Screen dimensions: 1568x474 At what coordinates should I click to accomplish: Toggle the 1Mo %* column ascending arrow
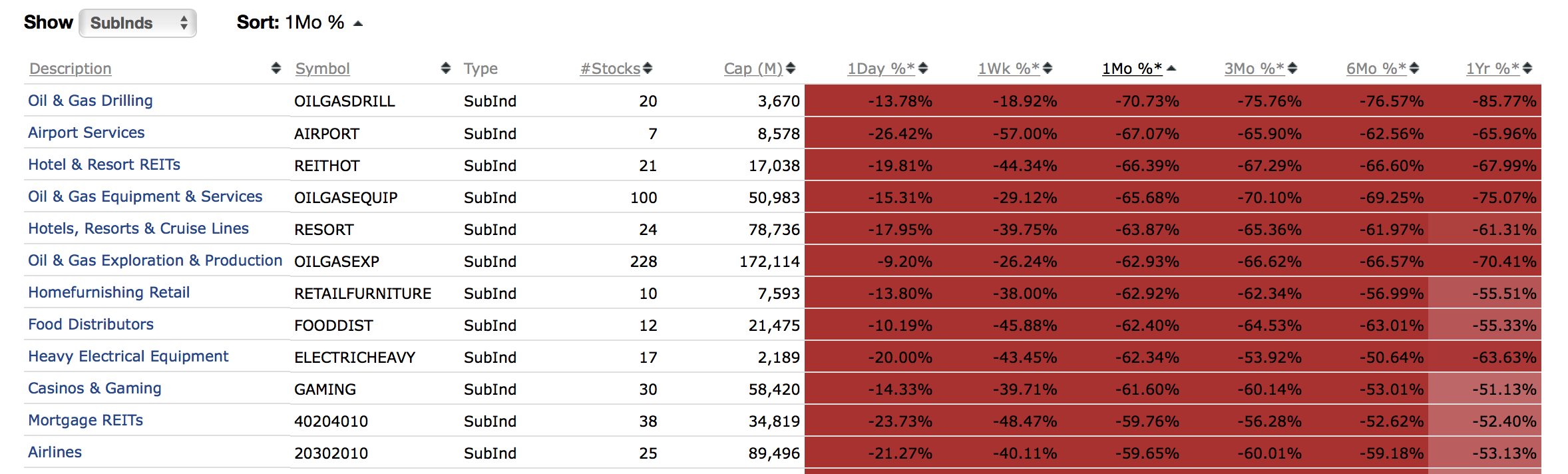(1171, 68)
